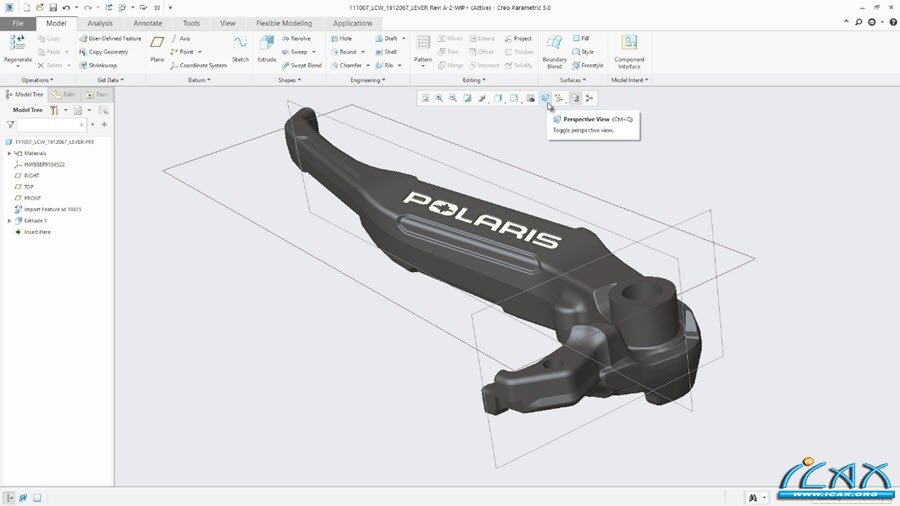This screenshot has height=506, width=900.
Task: Click the Save icon in quick access toolbar
Action: pyautogui.click(x=53, y=7)
